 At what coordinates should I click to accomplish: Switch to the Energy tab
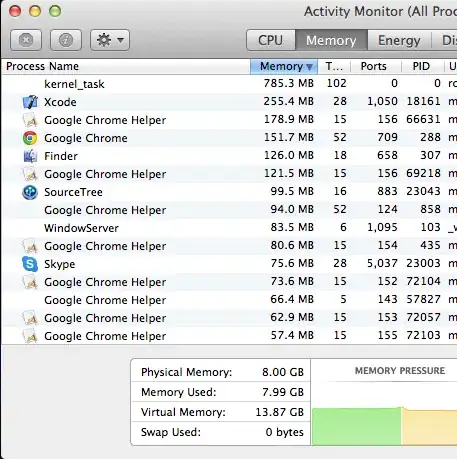[399, 40]
